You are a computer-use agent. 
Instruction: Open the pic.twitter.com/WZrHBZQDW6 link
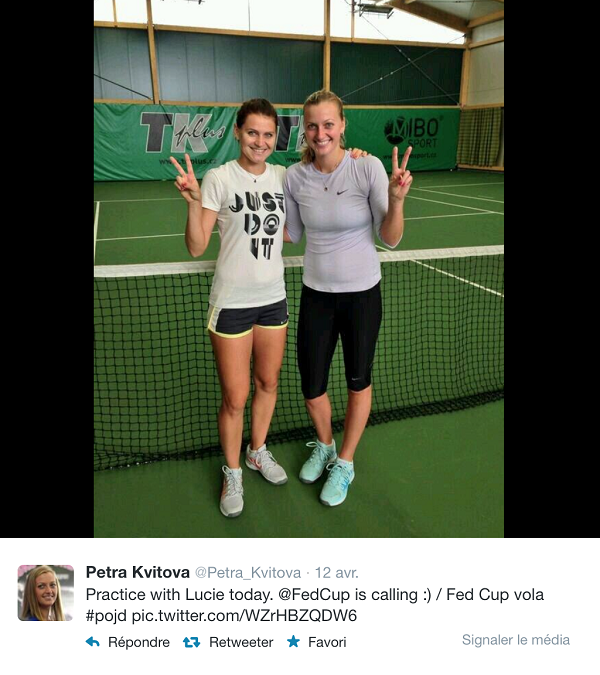point(244,616)
